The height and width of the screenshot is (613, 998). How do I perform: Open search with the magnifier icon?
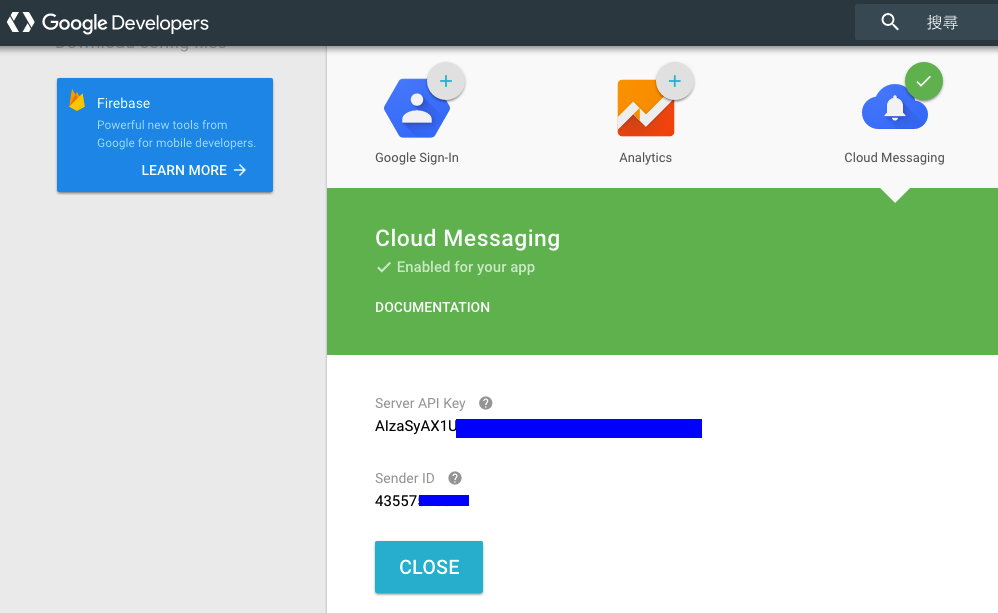[890, 22]
